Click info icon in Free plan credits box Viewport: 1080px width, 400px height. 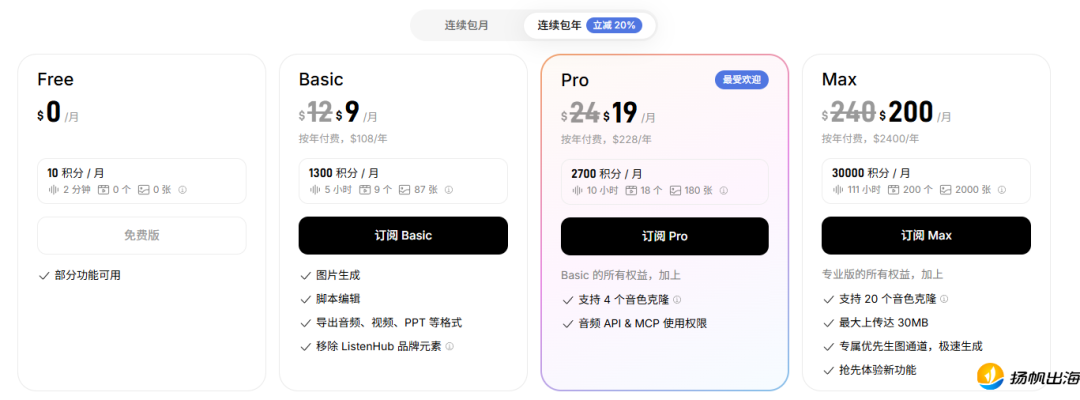point(182,190)
